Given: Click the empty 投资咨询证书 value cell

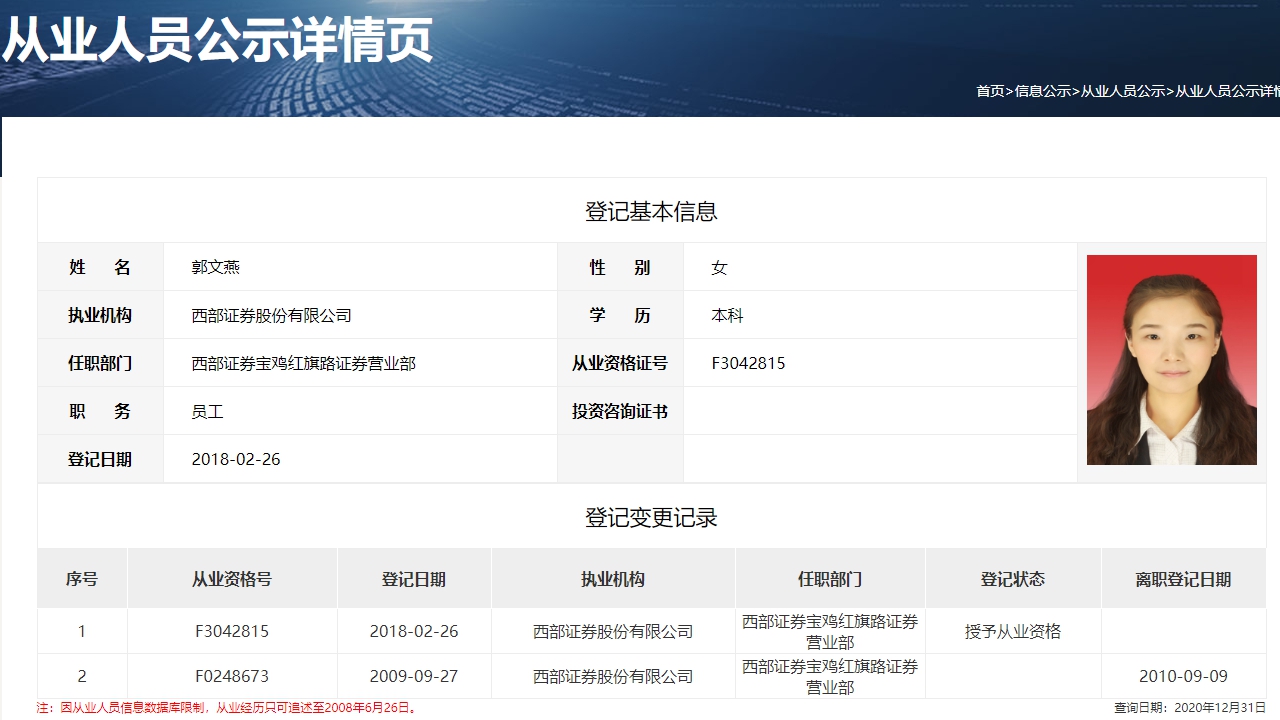Looking at the screenshot, I should (x=880, y=411).
